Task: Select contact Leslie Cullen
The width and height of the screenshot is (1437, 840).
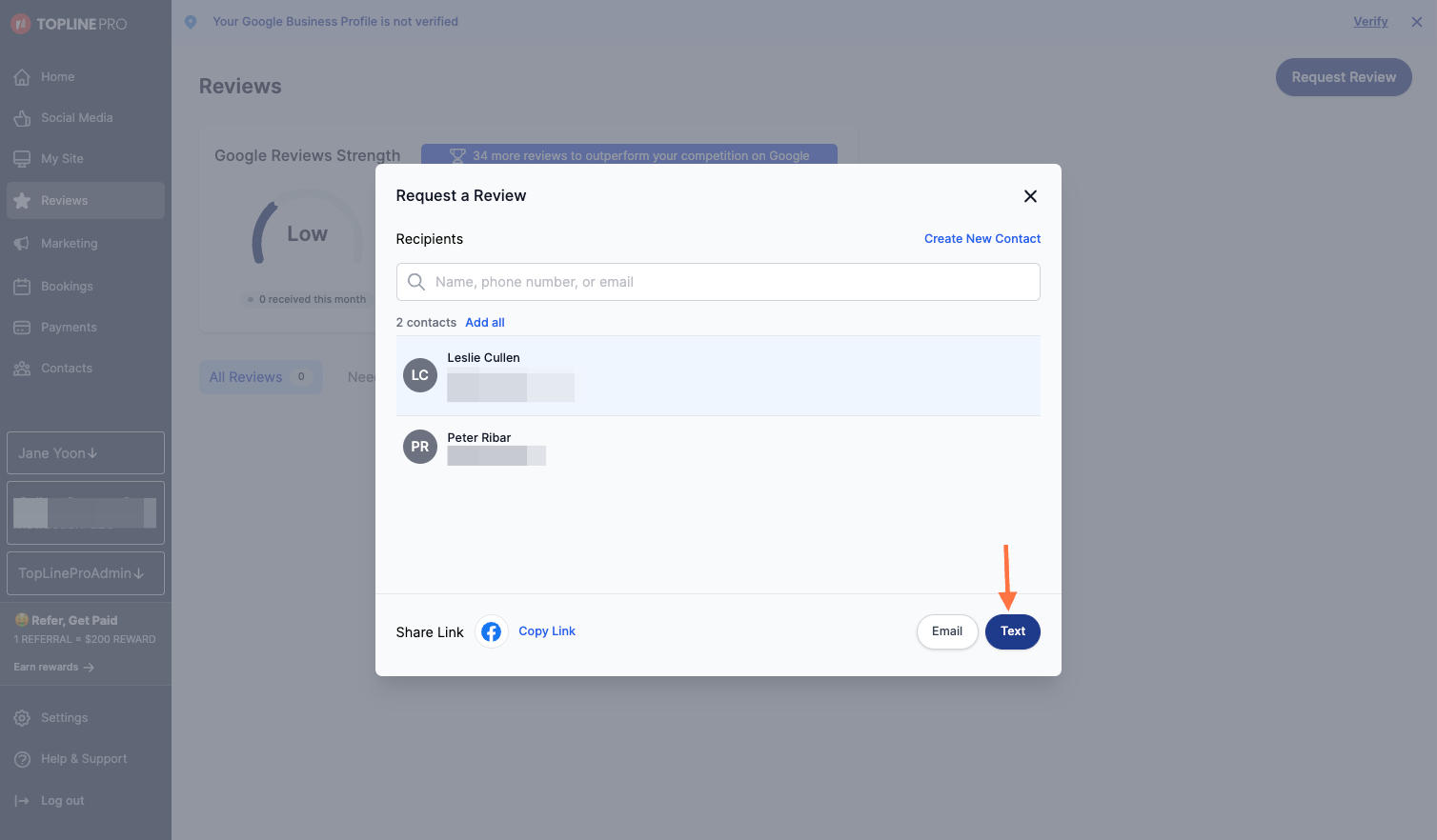Action: (718, 375)
